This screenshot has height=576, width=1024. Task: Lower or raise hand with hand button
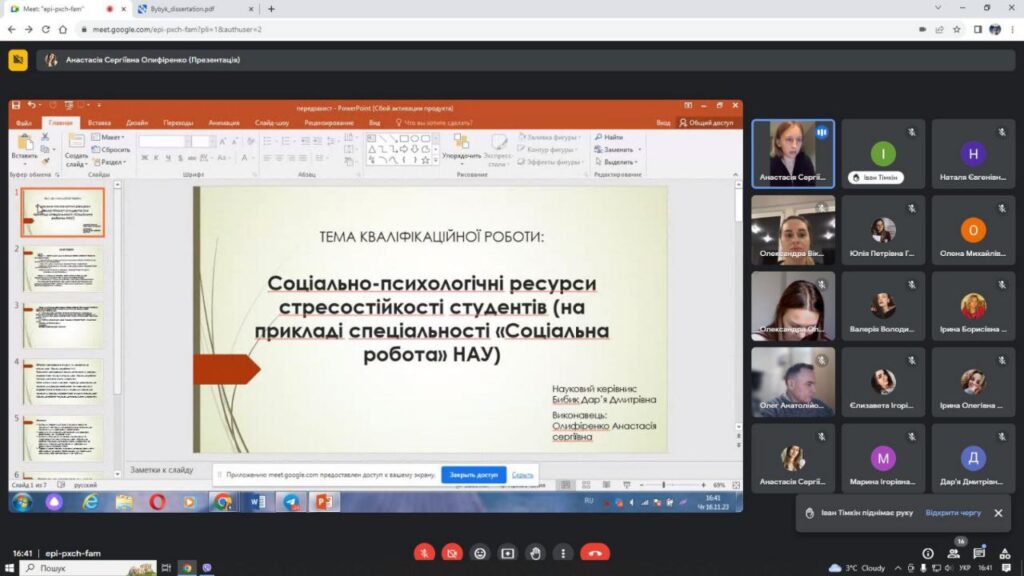pos(536,552)
